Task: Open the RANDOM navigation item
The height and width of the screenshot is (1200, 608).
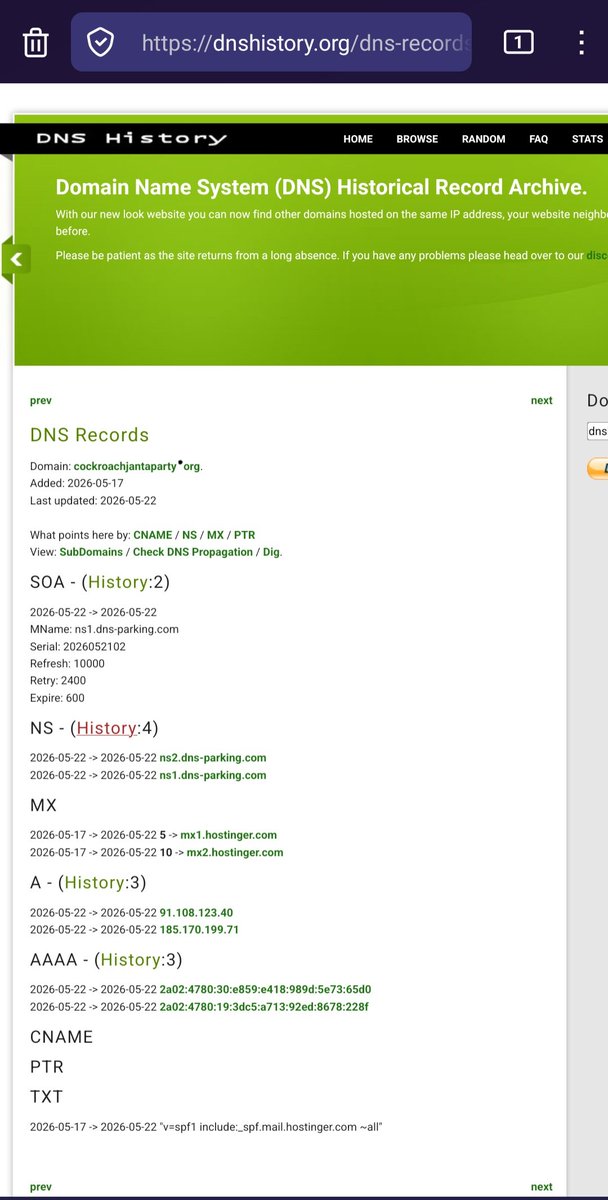Action: click(x=483, y=139)
